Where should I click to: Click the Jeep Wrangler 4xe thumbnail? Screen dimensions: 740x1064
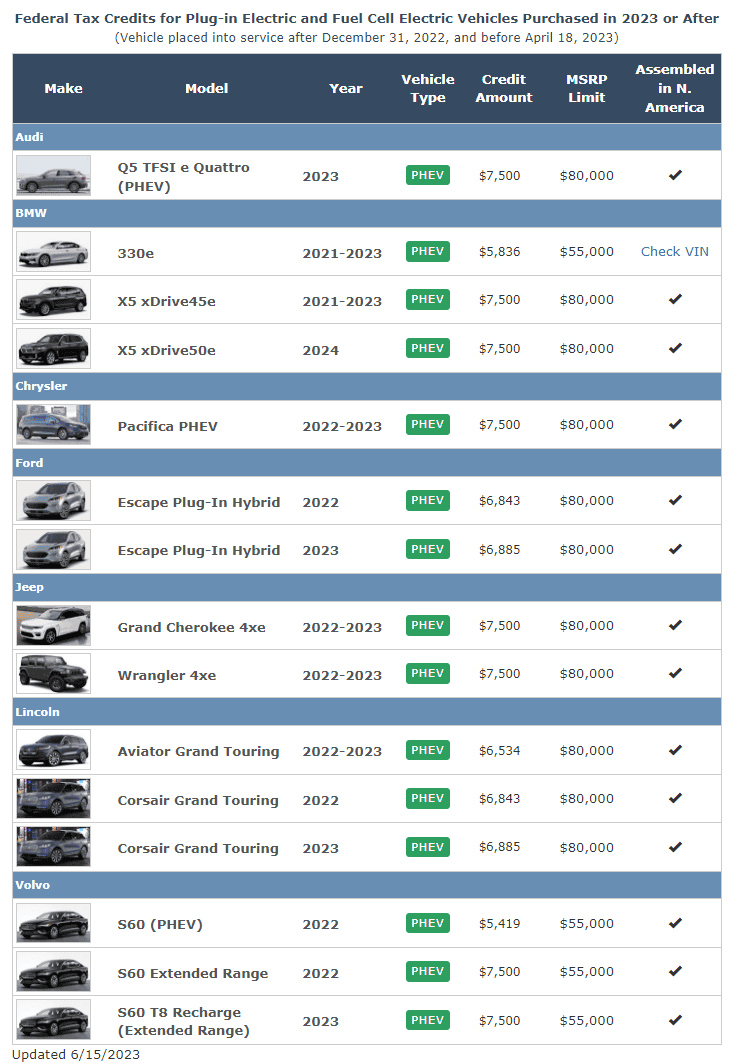click(x=54, y=674)
